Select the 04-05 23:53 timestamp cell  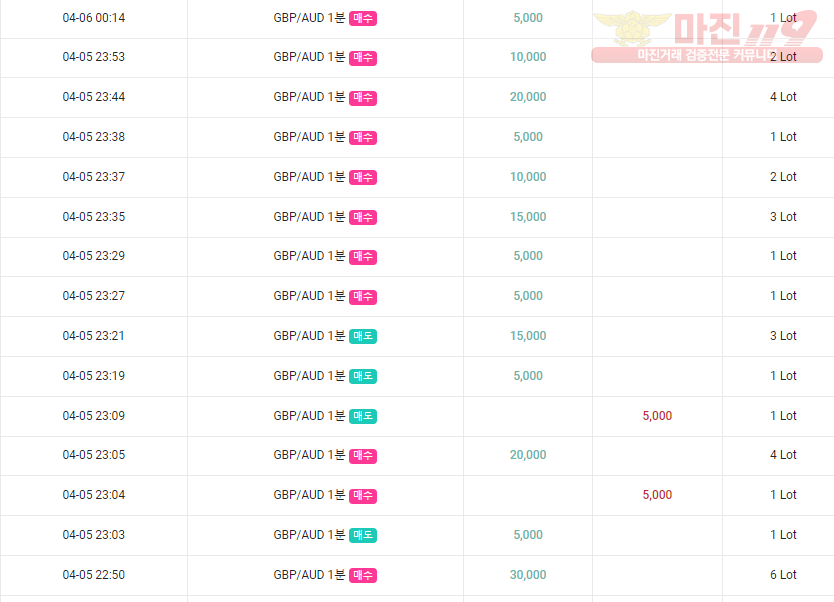[x=94, y=57]
